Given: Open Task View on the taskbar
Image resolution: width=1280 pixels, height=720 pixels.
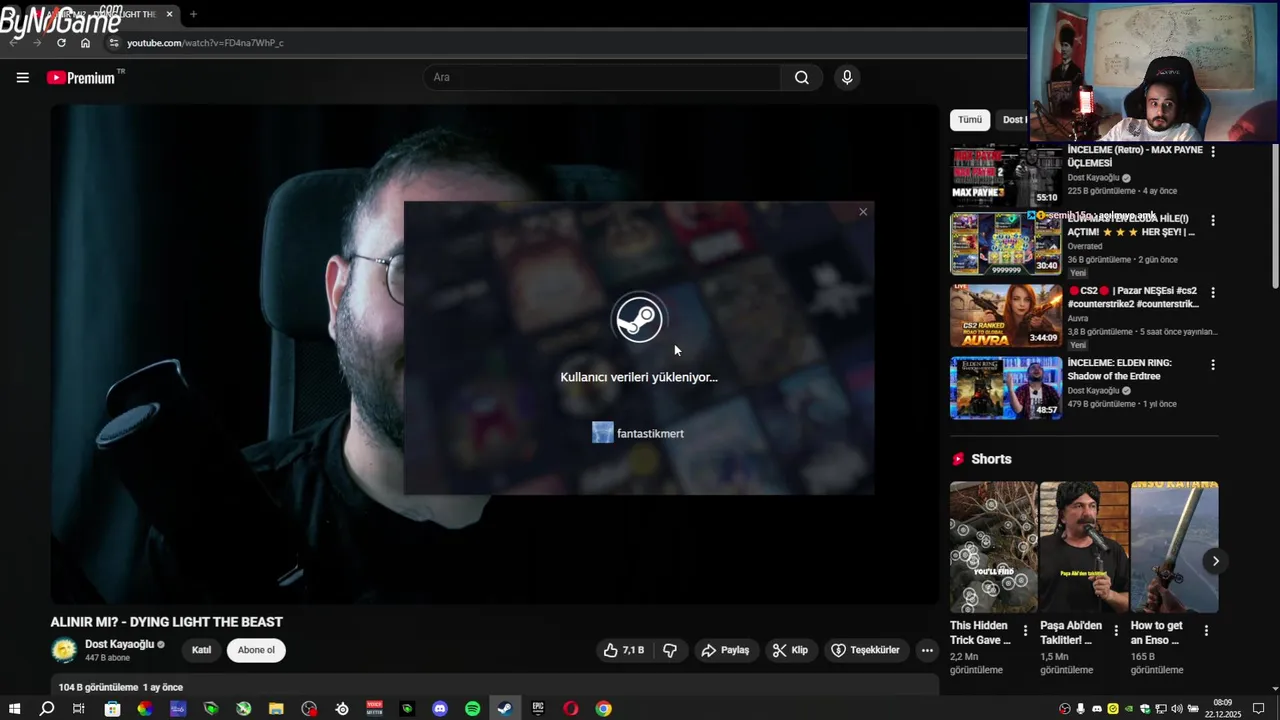Looking at the screenshot, I should [78, 709].
